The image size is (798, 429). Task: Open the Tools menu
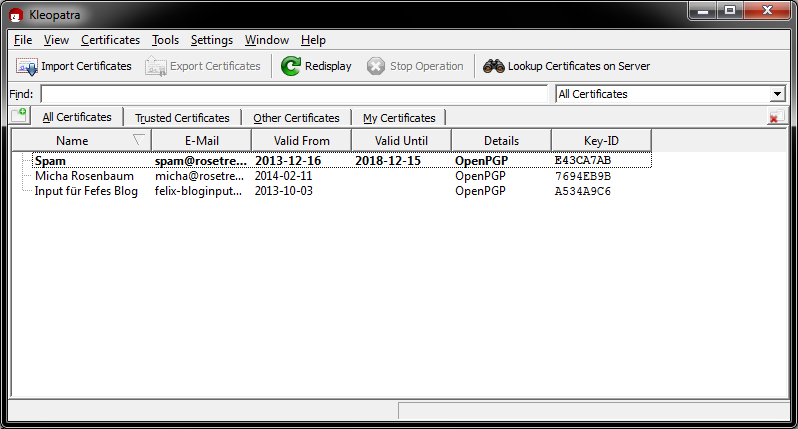point(165,40)
